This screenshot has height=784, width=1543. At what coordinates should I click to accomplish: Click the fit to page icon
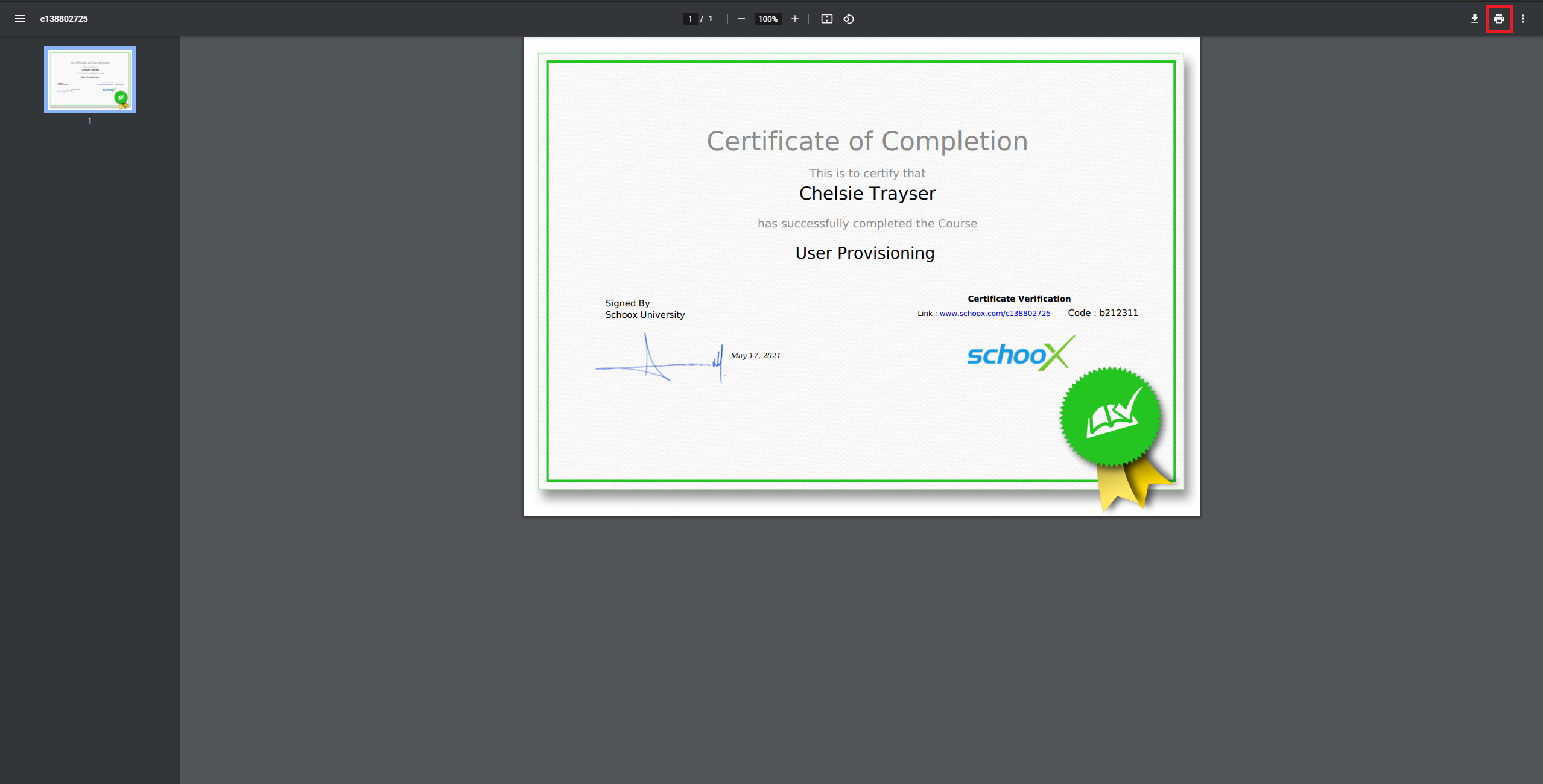click(826, 19)
